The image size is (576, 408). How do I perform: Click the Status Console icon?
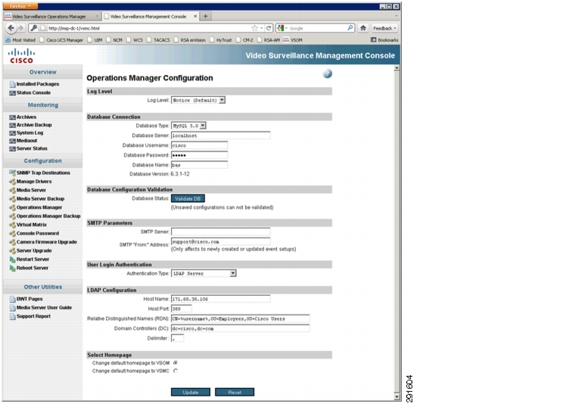[x=12, y=93]
